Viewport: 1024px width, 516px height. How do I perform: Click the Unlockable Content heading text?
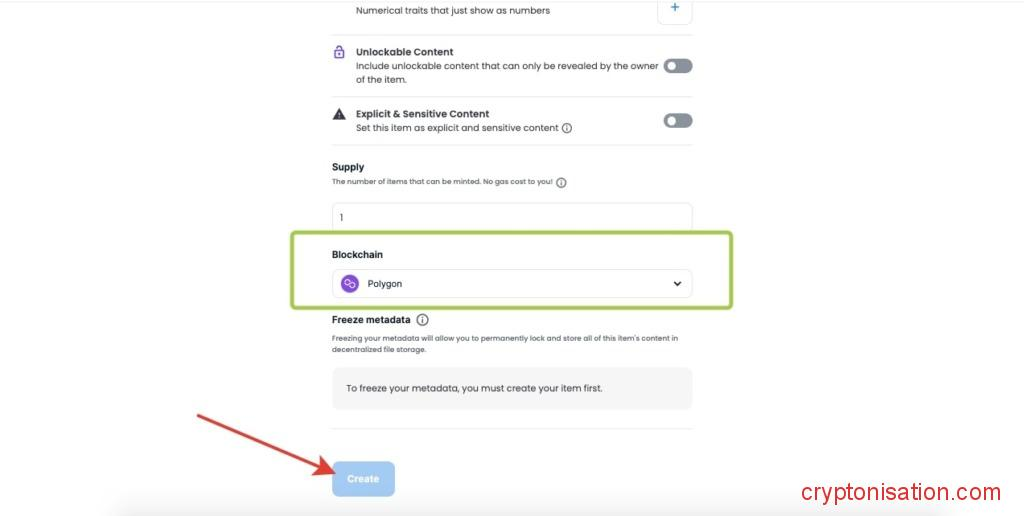pos(404,52)
